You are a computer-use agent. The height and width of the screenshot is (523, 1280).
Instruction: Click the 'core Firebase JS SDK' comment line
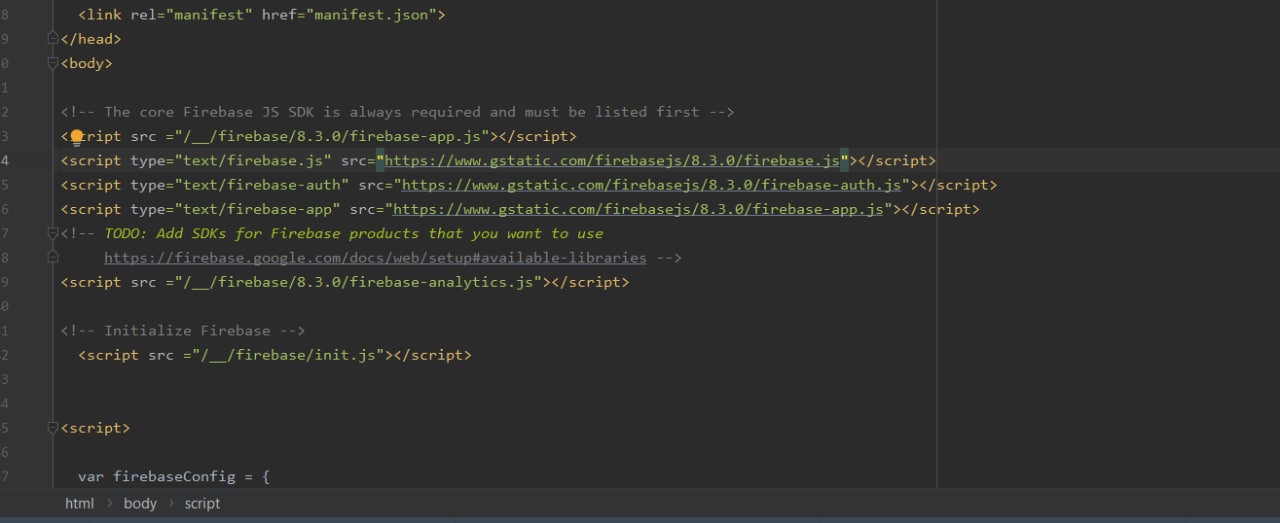coord(398,112)
